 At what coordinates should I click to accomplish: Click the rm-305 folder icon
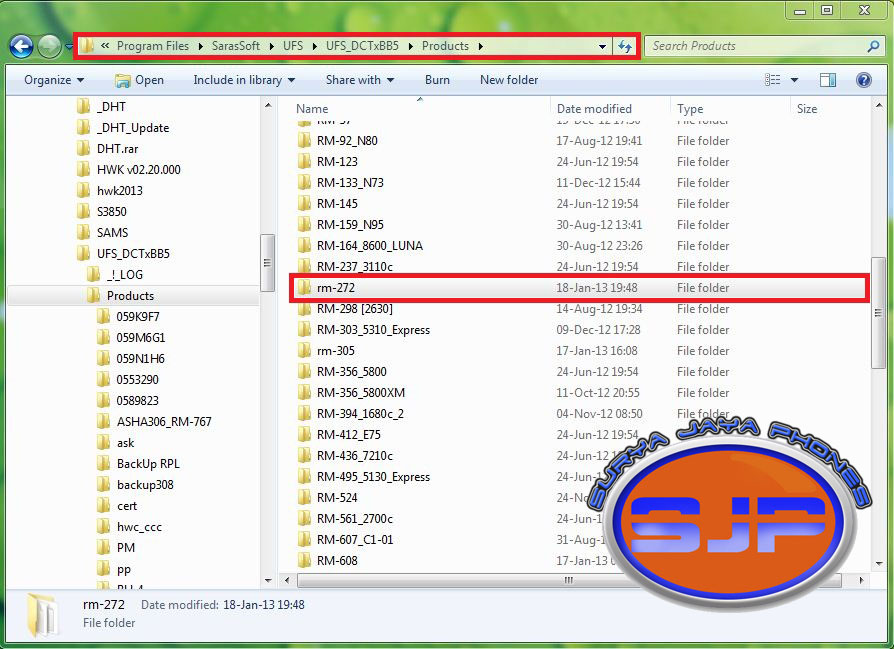[304, 351]
